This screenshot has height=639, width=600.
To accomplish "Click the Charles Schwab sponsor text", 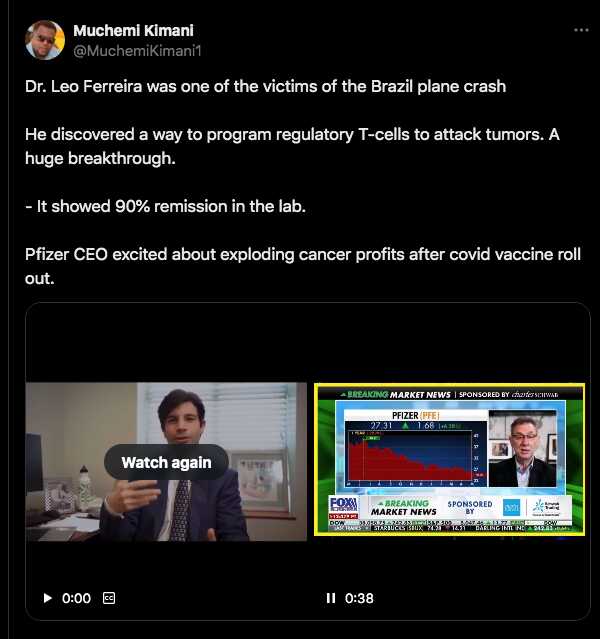I will click(x=535, y=394).
